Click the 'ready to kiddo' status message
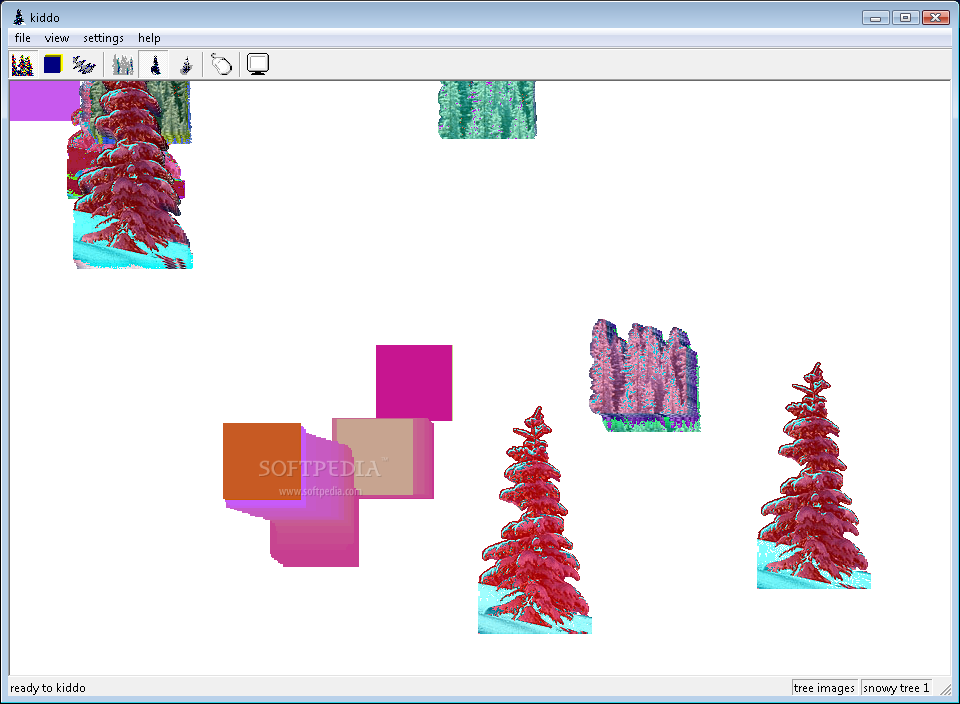The image size is (960, 704). point(48,688)
